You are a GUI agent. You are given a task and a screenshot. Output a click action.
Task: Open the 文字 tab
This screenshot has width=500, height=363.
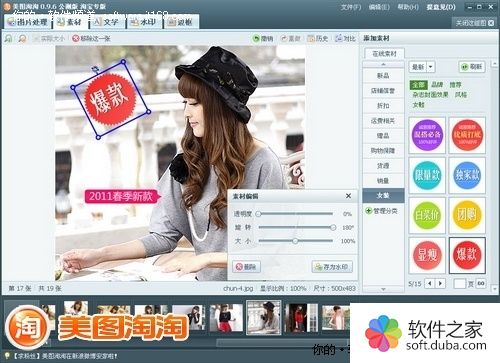pyautogui.click(x=107, y=22)
